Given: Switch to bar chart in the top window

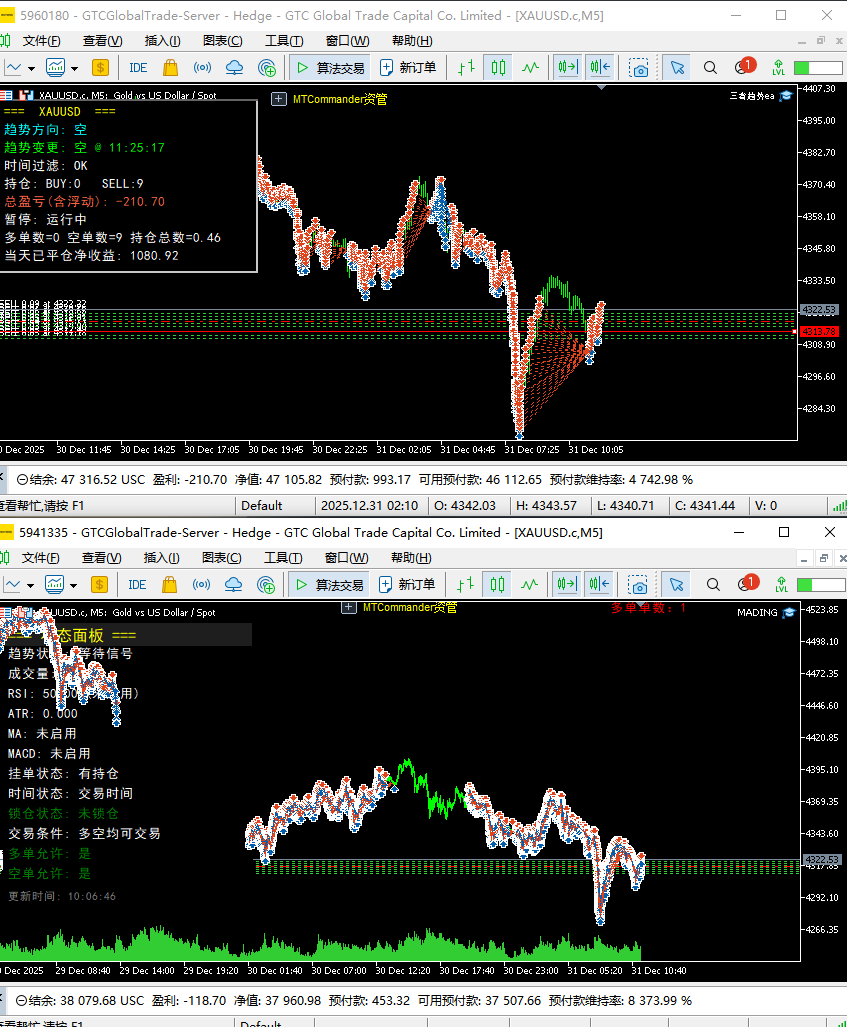Looking at the screenshot, I should click(466, 67).
